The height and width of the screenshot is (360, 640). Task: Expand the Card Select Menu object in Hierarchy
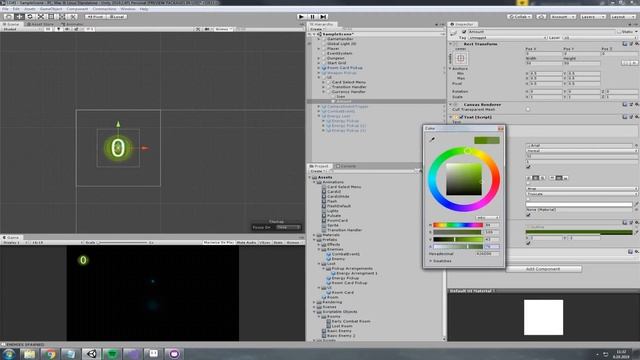coord(324,82)
